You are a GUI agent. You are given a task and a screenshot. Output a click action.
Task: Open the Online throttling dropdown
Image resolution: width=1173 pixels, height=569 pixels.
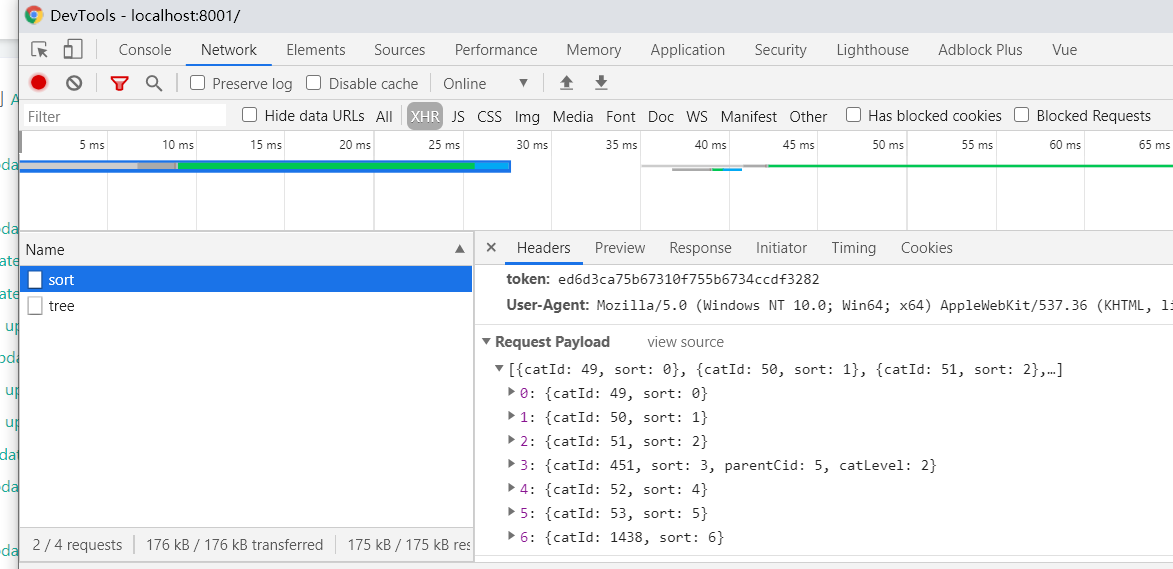point(486,83)
